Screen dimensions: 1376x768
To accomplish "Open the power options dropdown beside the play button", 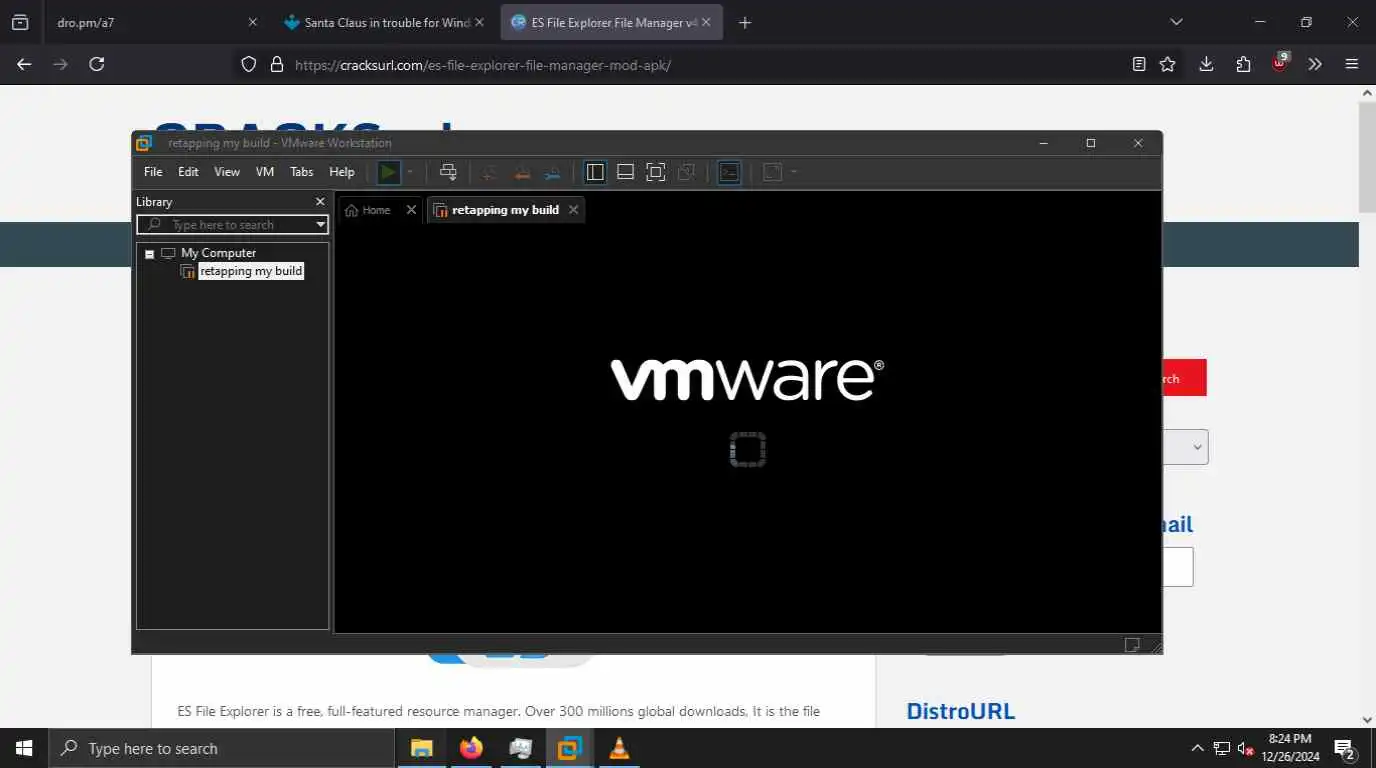I will [x=410, y=172].
